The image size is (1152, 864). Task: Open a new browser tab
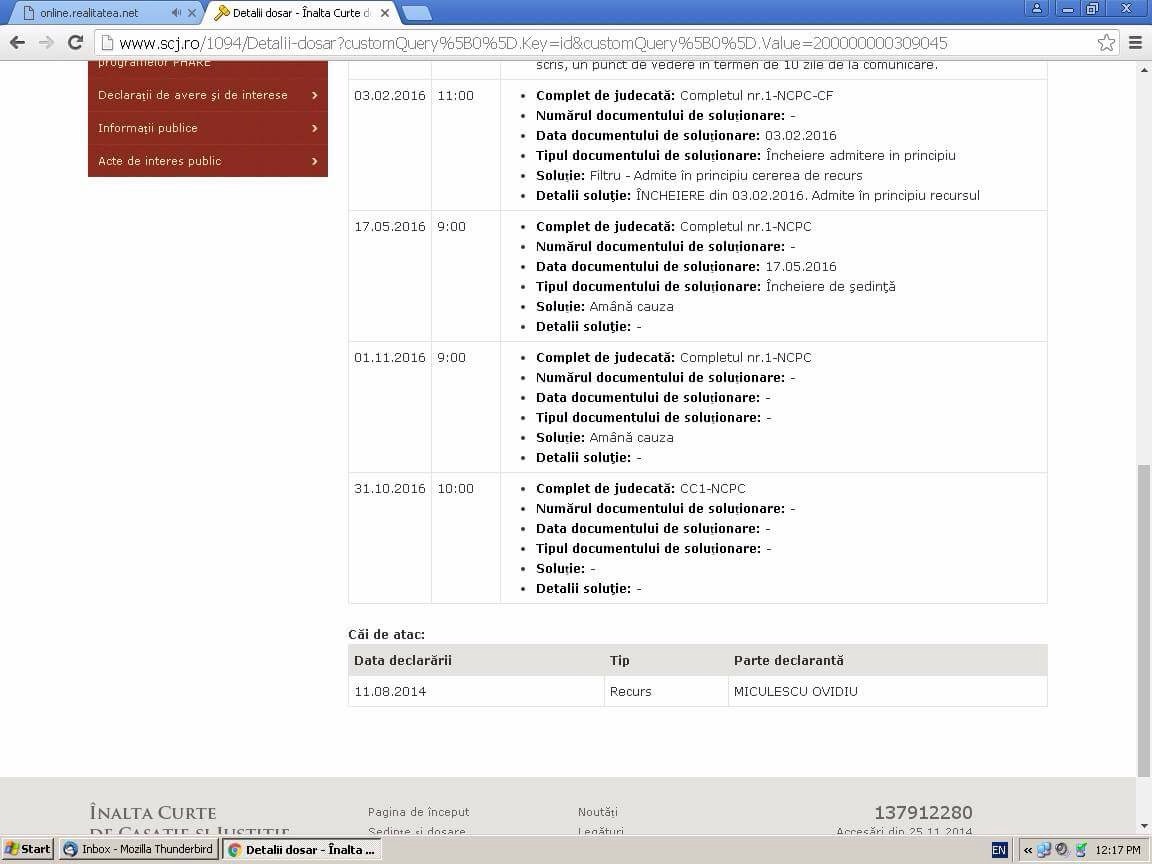coord(416,13)
